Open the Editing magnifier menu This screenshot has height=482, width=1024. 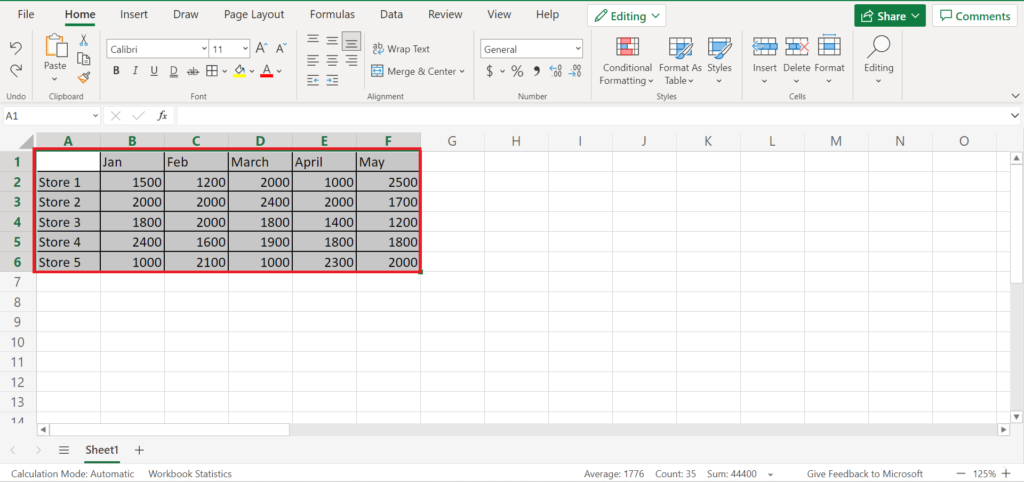(x=879, y=61)
